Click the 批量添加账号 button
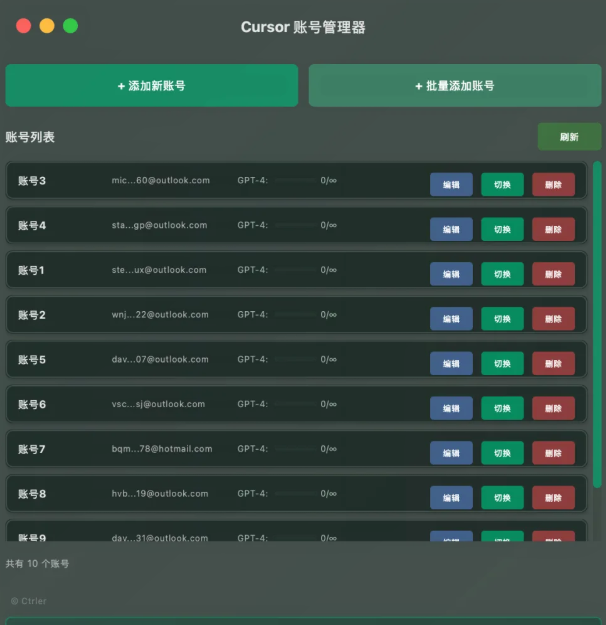 coord(454,86)
